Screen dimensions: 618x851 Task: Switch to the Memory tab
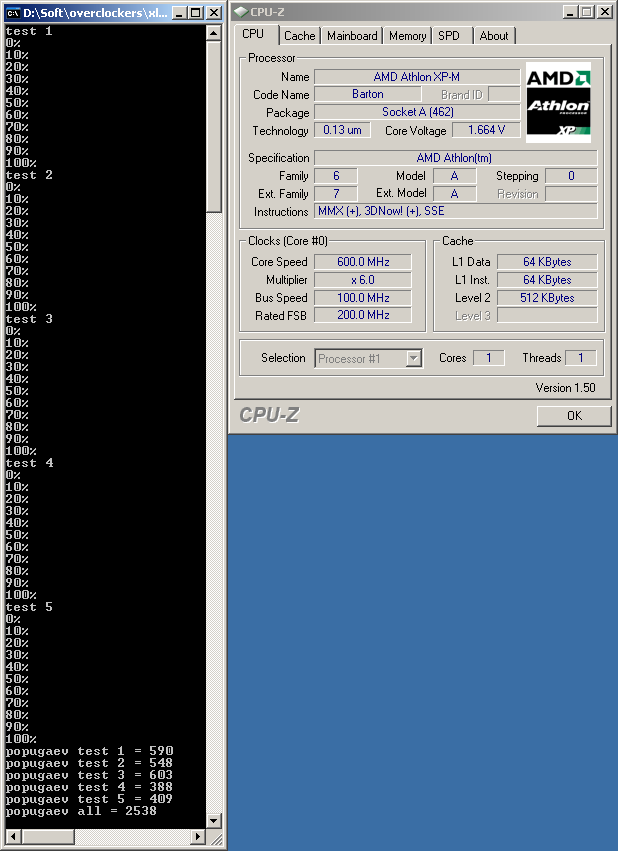(407, 36)
